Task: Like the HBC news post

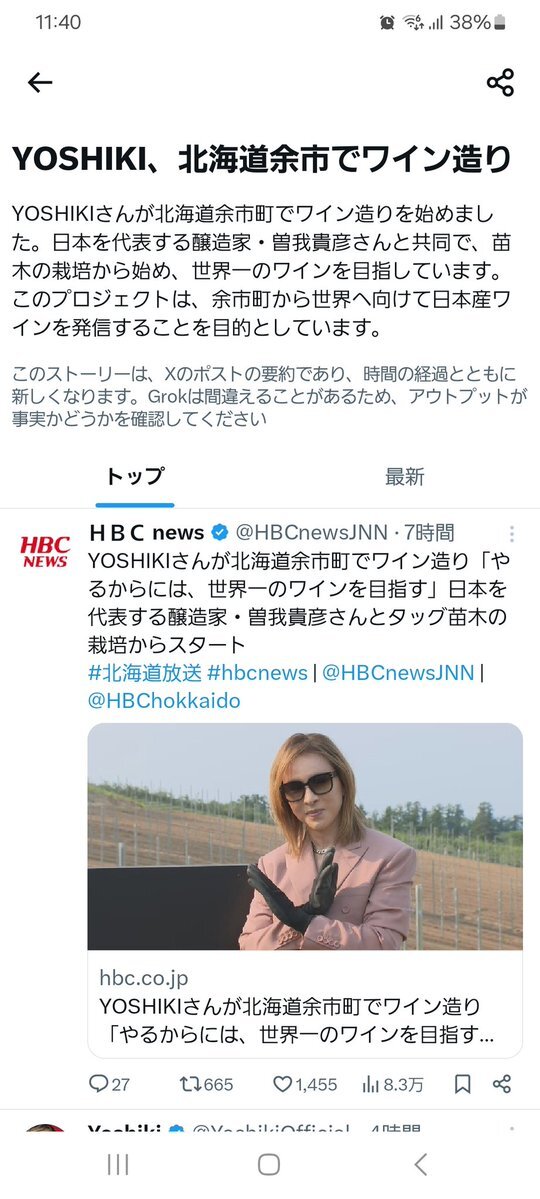Action: coord(305,1084)
